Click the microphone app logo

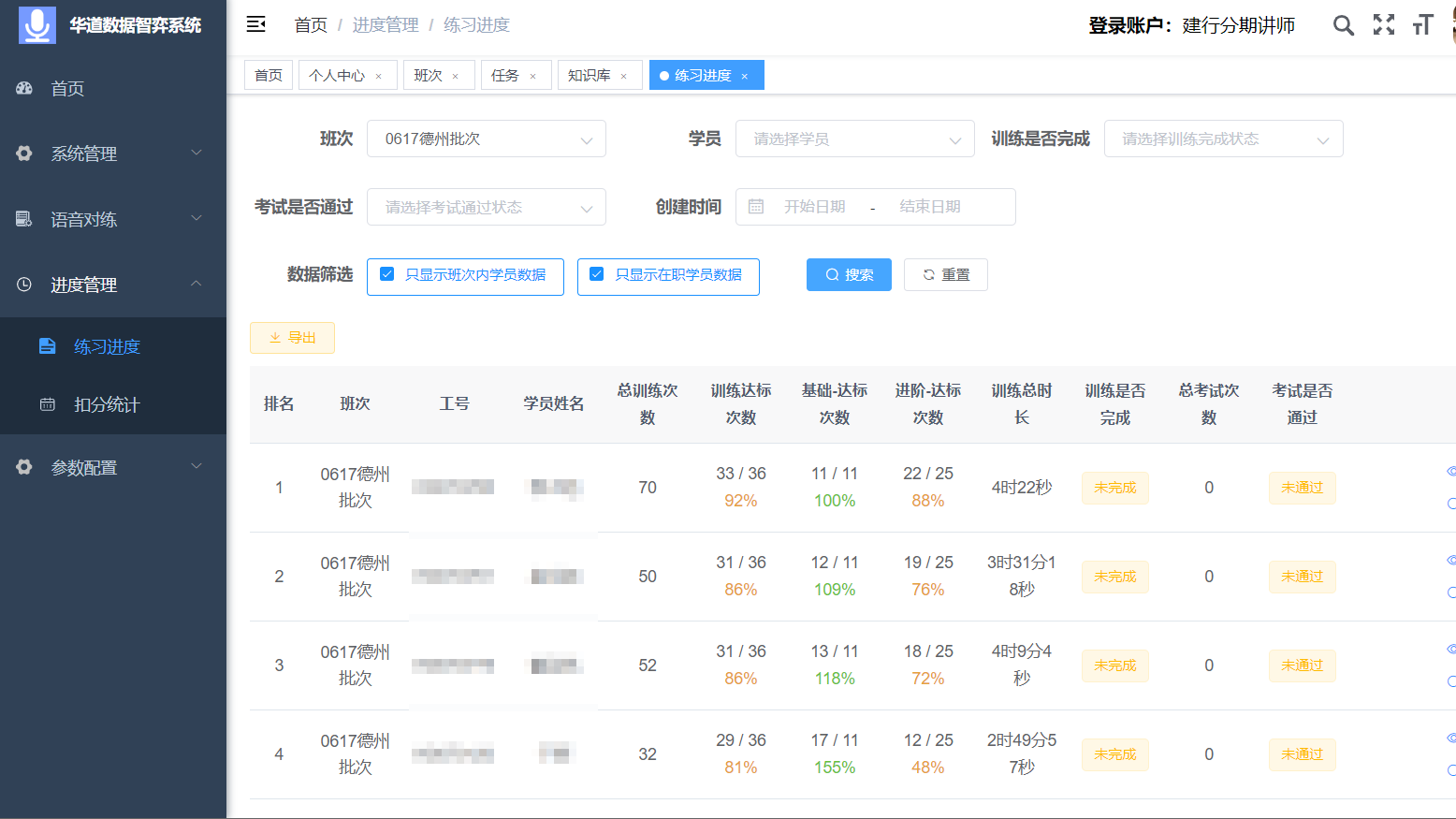click(37, 25)
